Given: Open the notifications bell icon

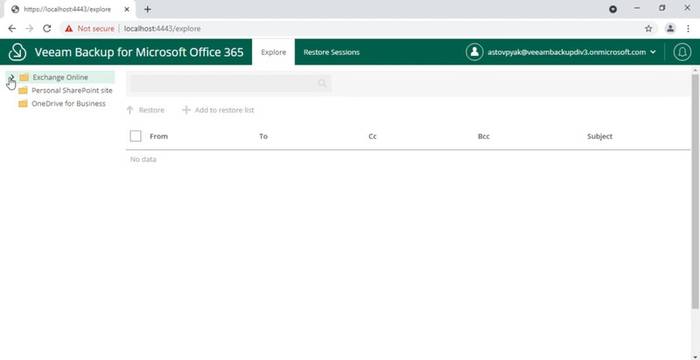Looking at the screenshot, I should (x=682, y=52).
